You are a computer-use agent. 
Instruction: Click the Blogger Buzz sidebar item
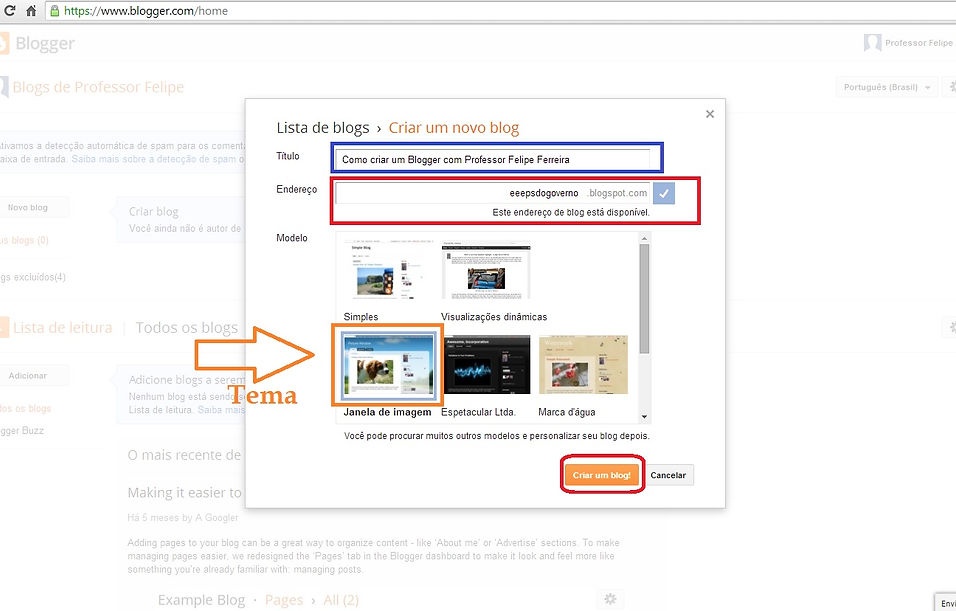pyautogui.click(x=22, y=431)
